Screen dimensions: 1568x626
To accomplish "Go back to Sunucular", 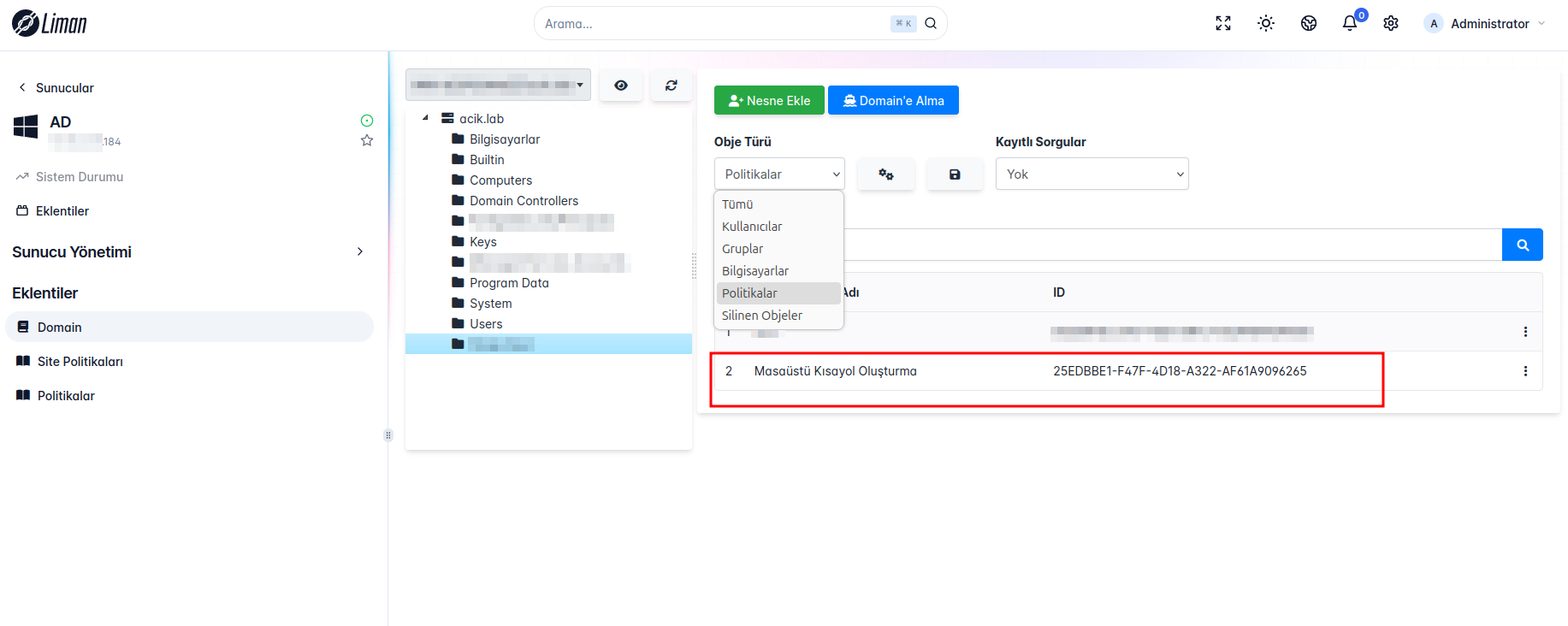I will pos(56,87).
